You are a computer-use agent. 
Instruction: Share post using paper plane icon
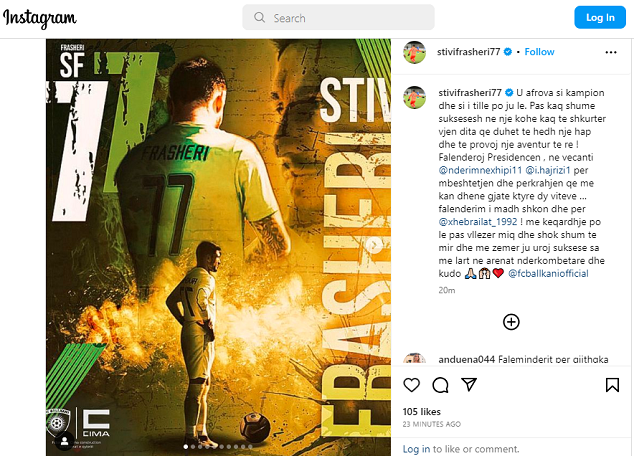[469, 384]
